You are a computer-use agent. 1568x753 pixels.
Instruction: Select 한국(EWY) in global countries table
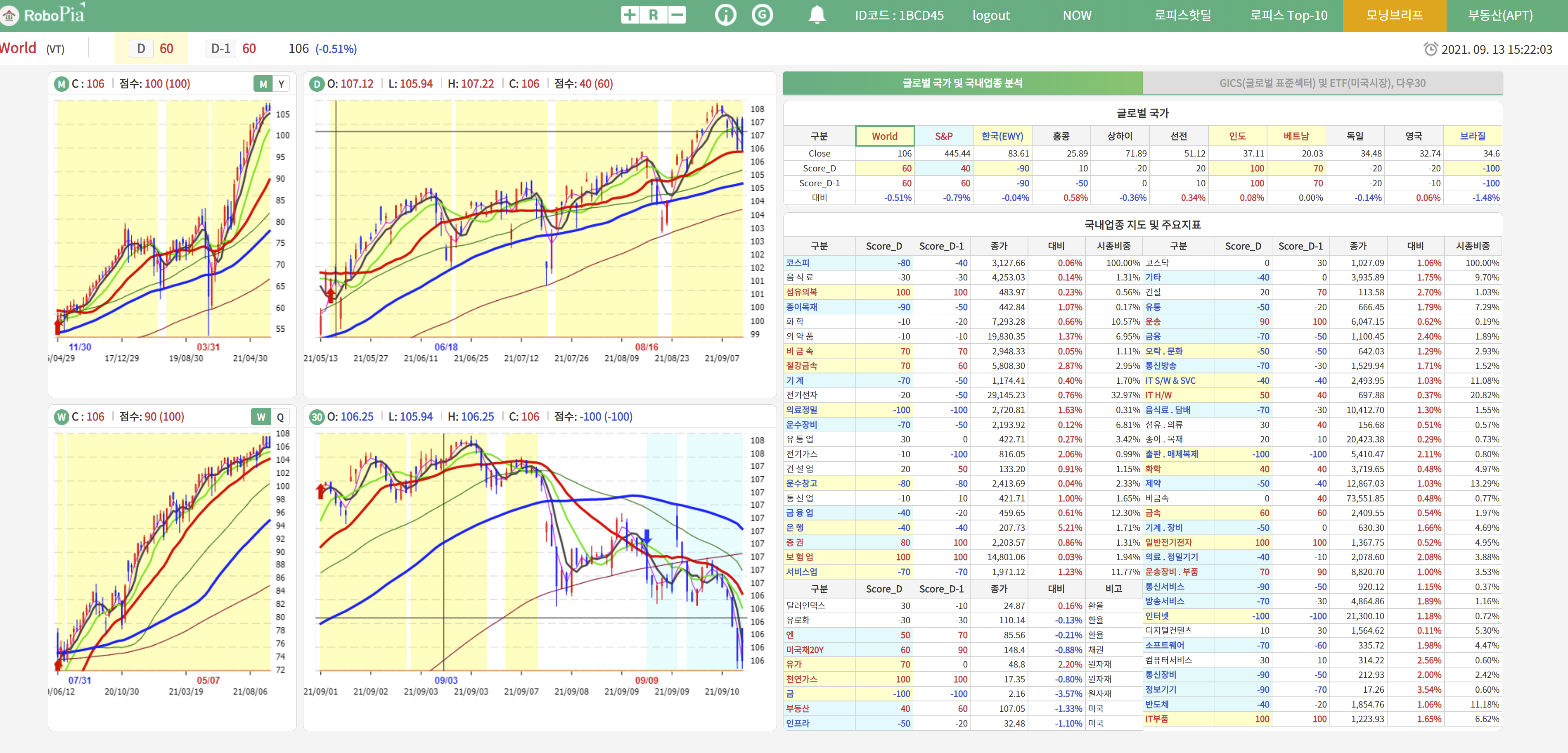pyautogui.click(x=1002, y=136)
